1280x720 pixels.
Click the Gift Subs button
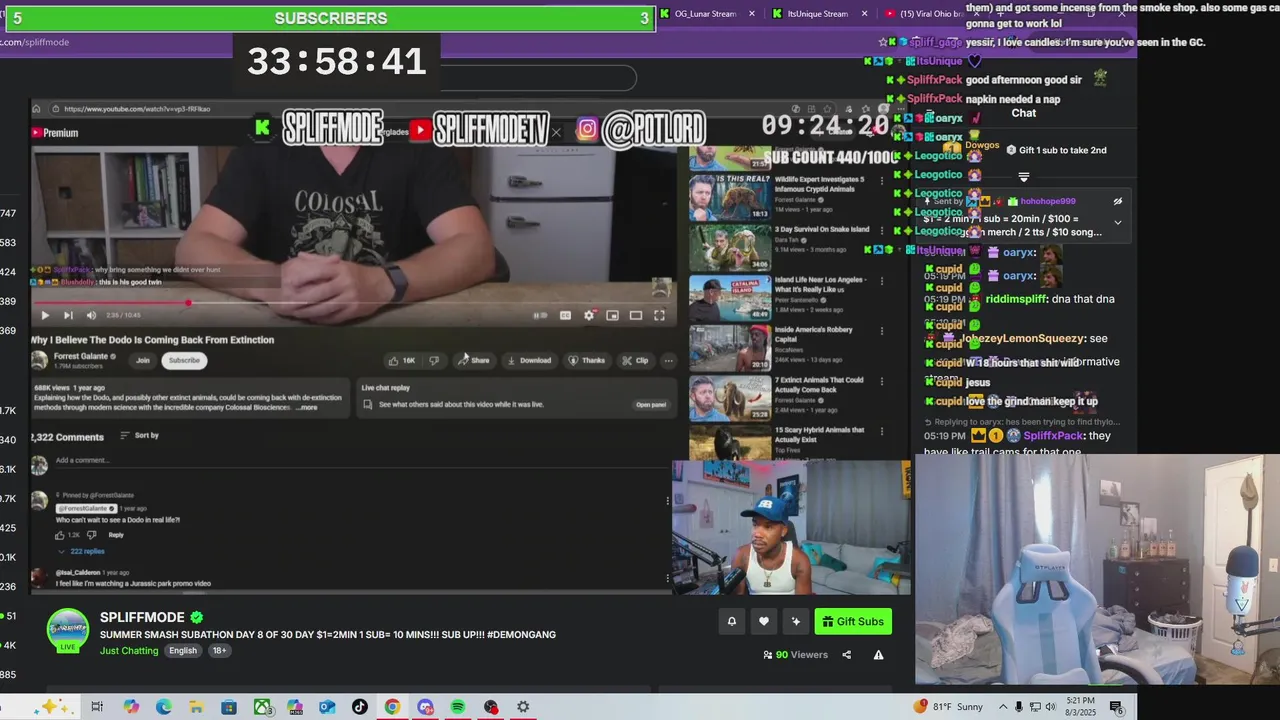pos(853,622)
